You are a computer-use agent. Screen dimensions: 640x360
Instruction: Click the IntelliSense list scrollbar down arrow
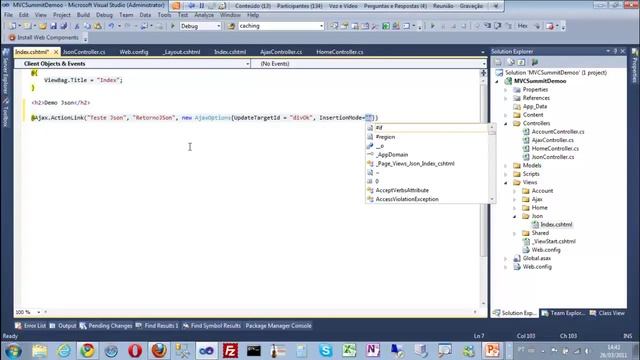coord(492,199)
